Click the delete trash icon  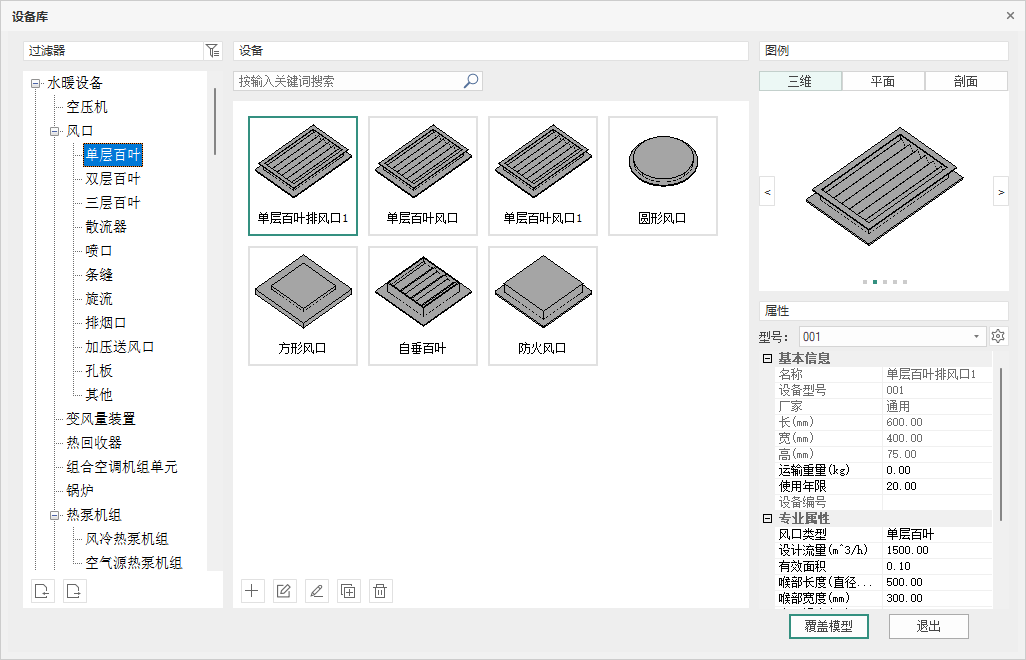tap(380, 591)
